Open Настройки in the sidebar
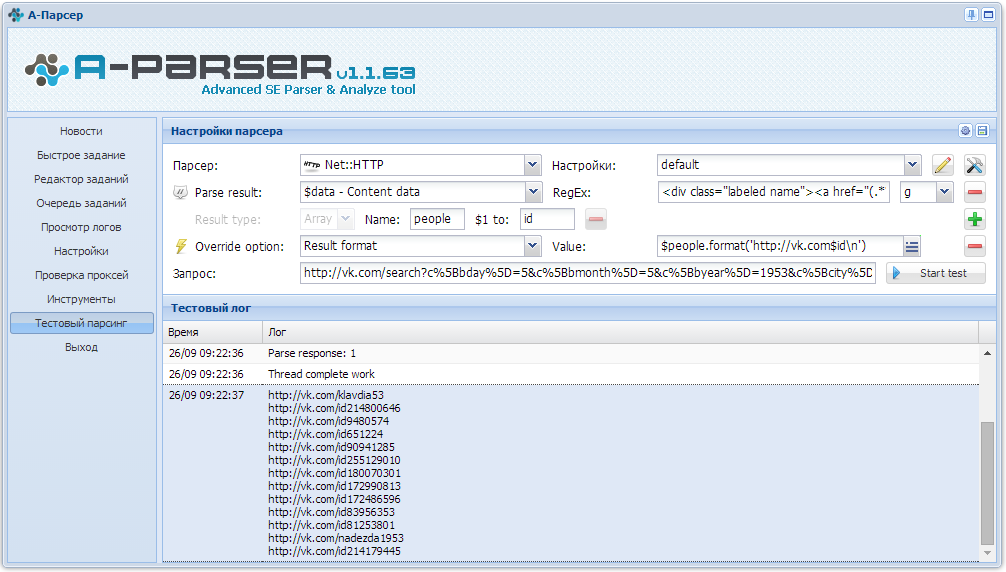Screen dimensions: 1006x572 pyautogui.click(x=81, y=251)
